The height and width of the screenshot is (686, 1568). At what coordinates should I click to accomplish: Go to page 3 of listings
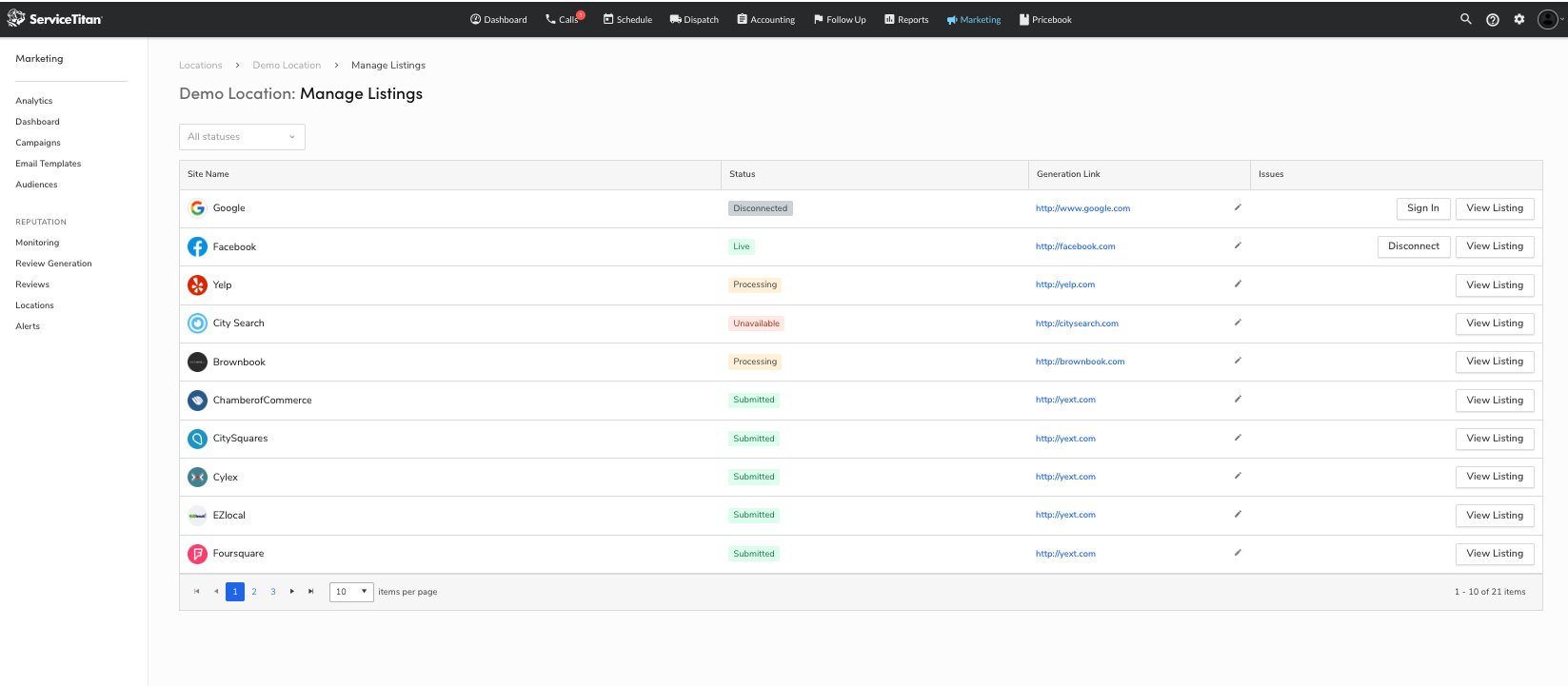coord(273,592)
